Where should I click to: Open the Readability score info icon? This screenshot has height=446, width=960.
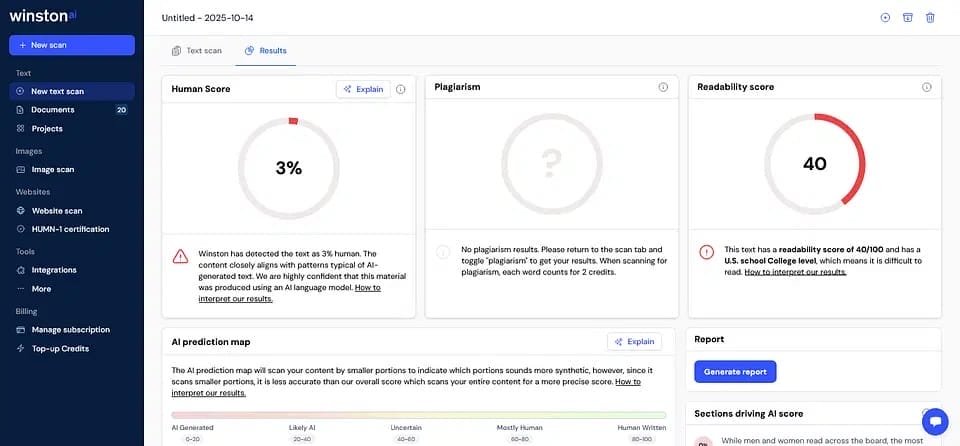[926, 87]
